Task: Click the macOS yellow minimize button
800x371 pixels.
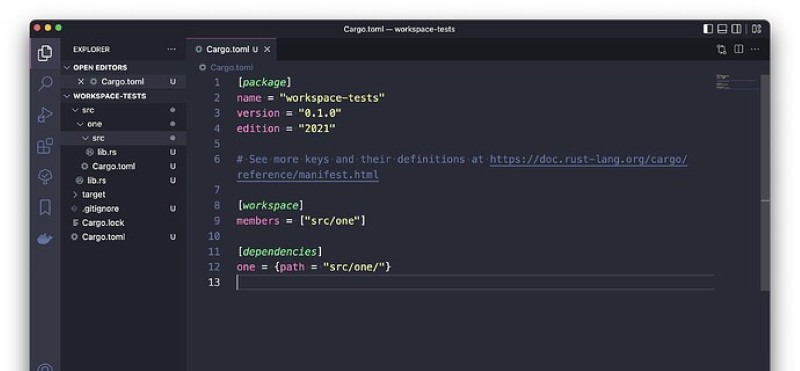Action: coord(48,28)
